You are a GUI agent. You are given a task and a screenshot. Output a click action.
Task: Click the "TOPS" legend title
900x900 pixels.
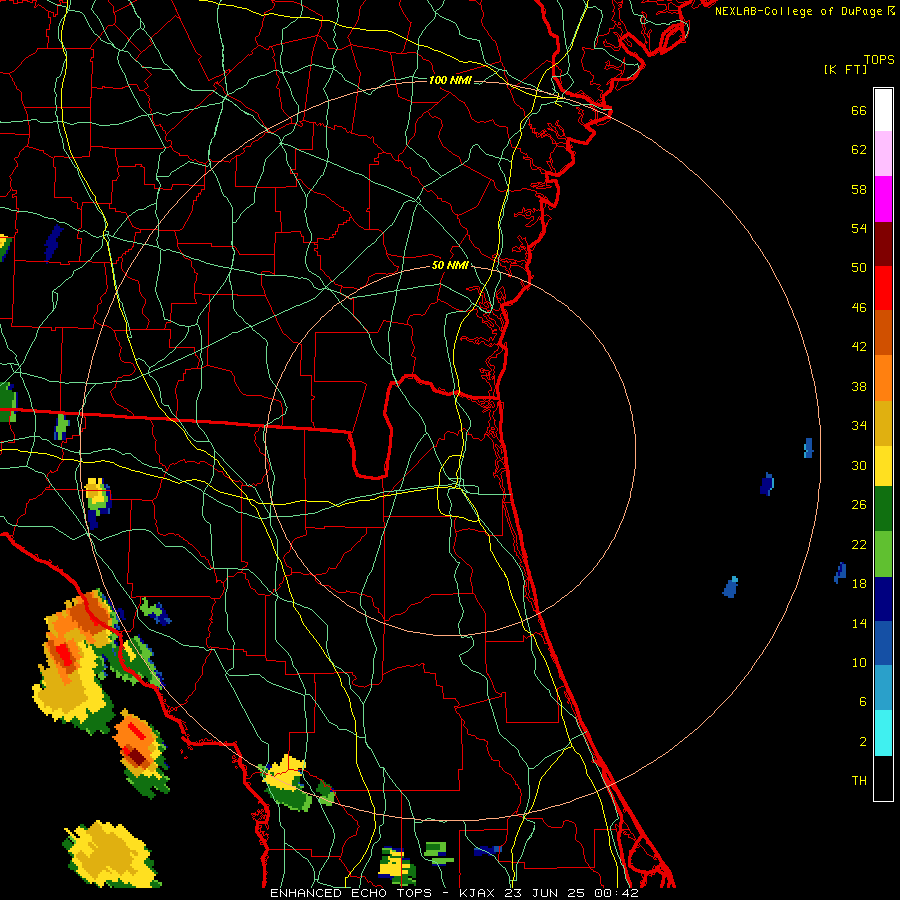coord(879,60)
